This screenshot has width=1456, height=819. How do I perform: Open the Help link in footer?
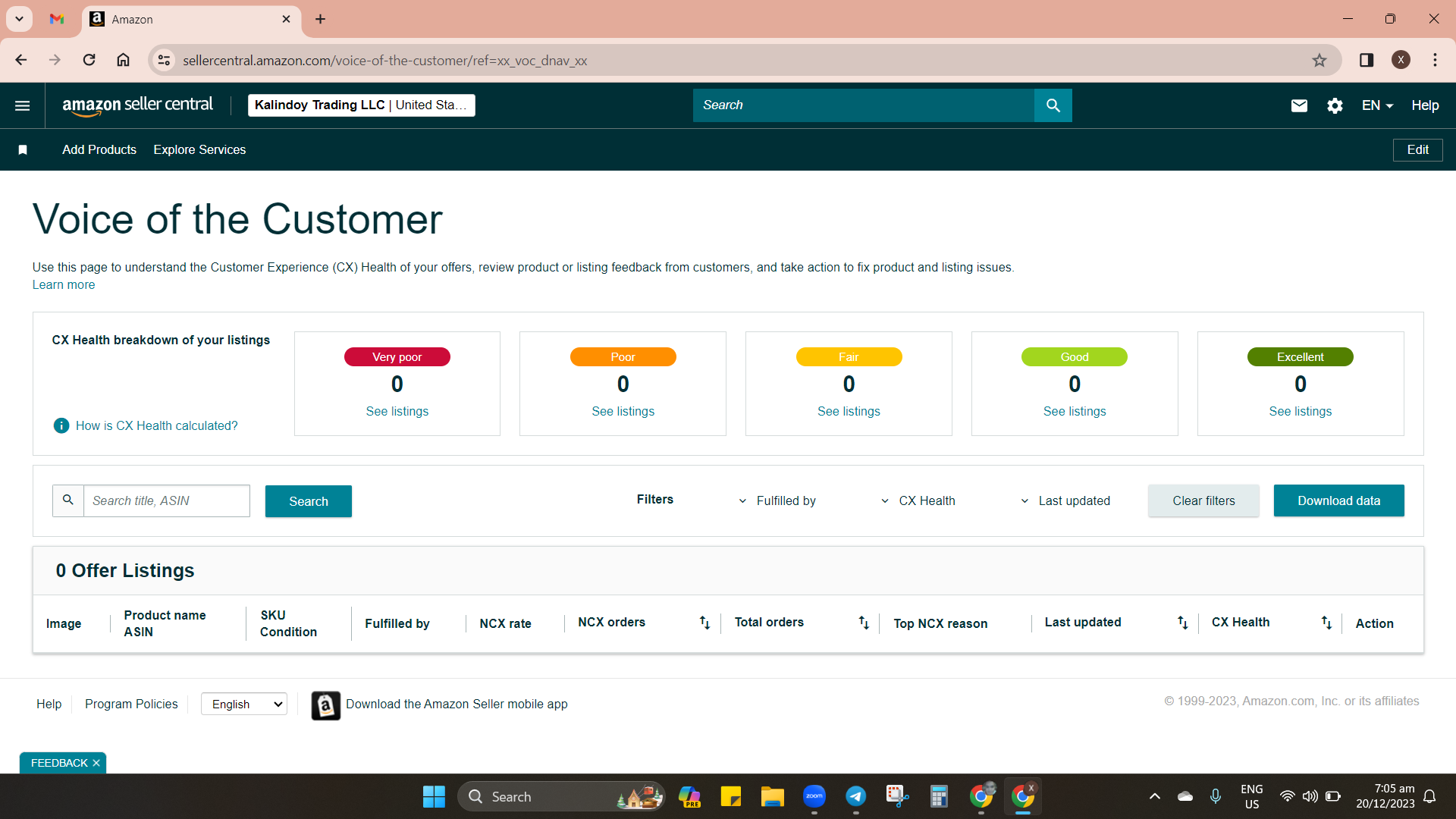click(49, 704)
